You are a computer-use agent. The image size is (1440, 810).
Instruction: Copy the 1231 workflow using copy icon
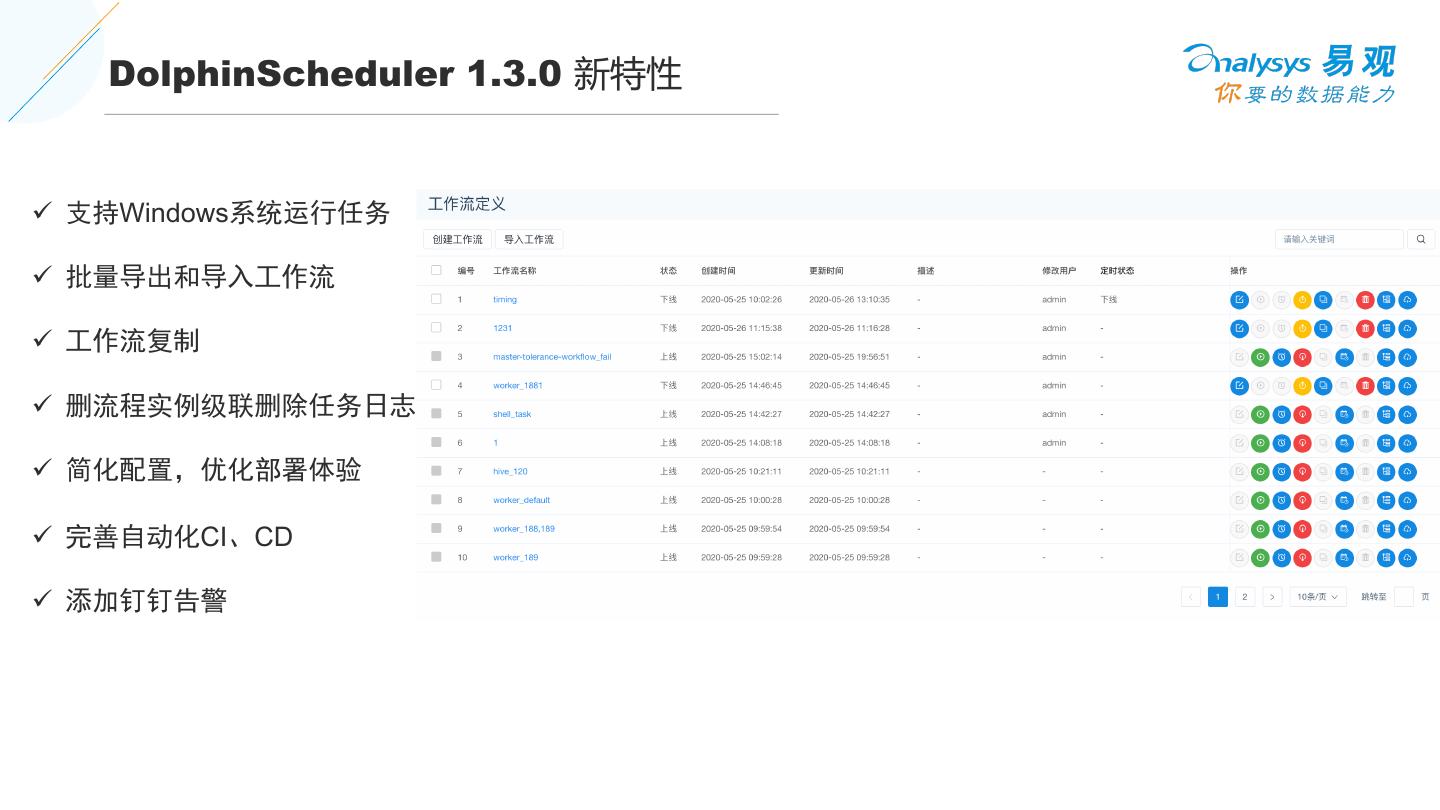pyautogui.click(x=1323, y=328)
